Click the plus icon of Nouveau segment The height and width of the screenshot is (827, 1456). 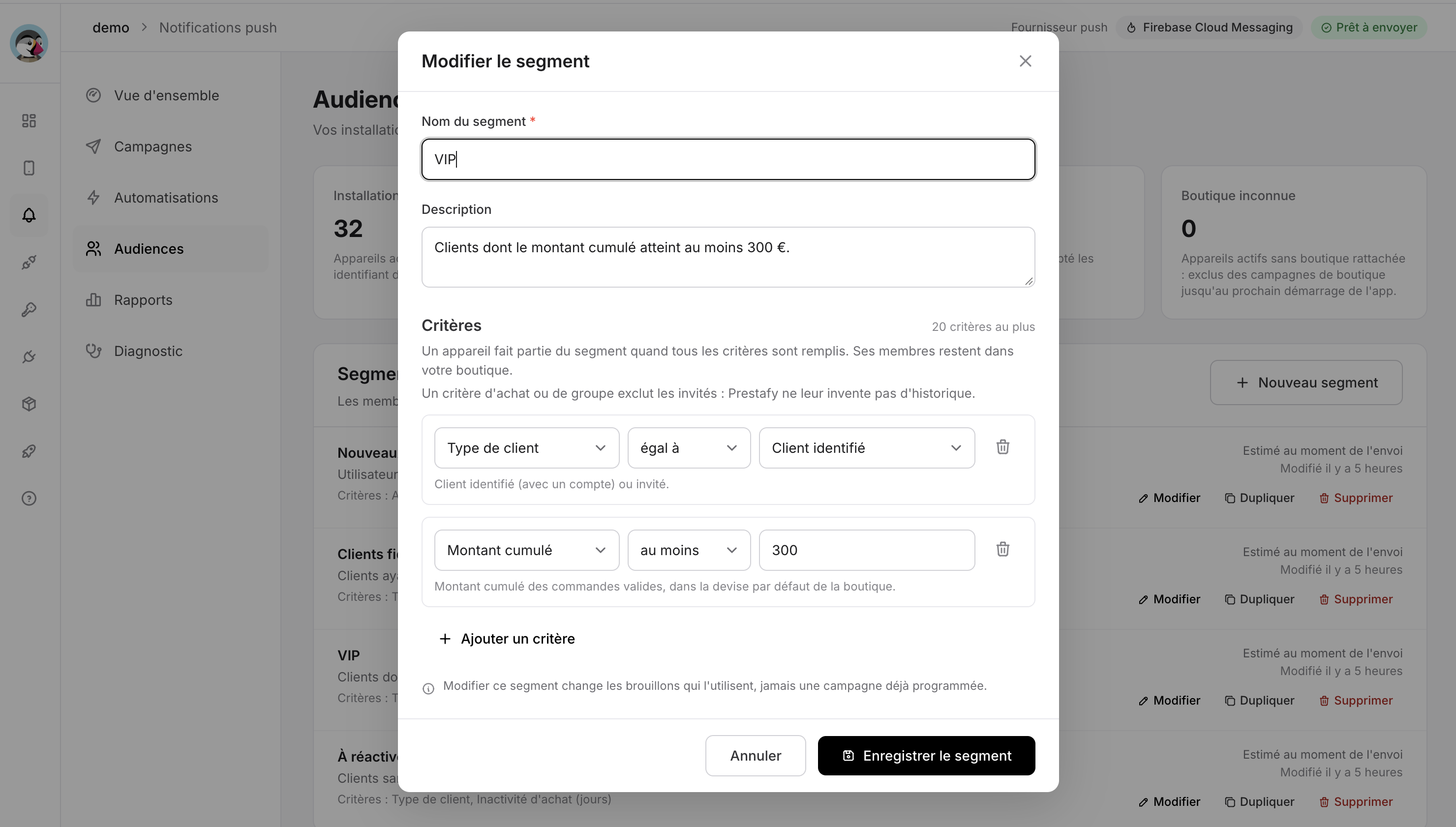[1243, 382]
